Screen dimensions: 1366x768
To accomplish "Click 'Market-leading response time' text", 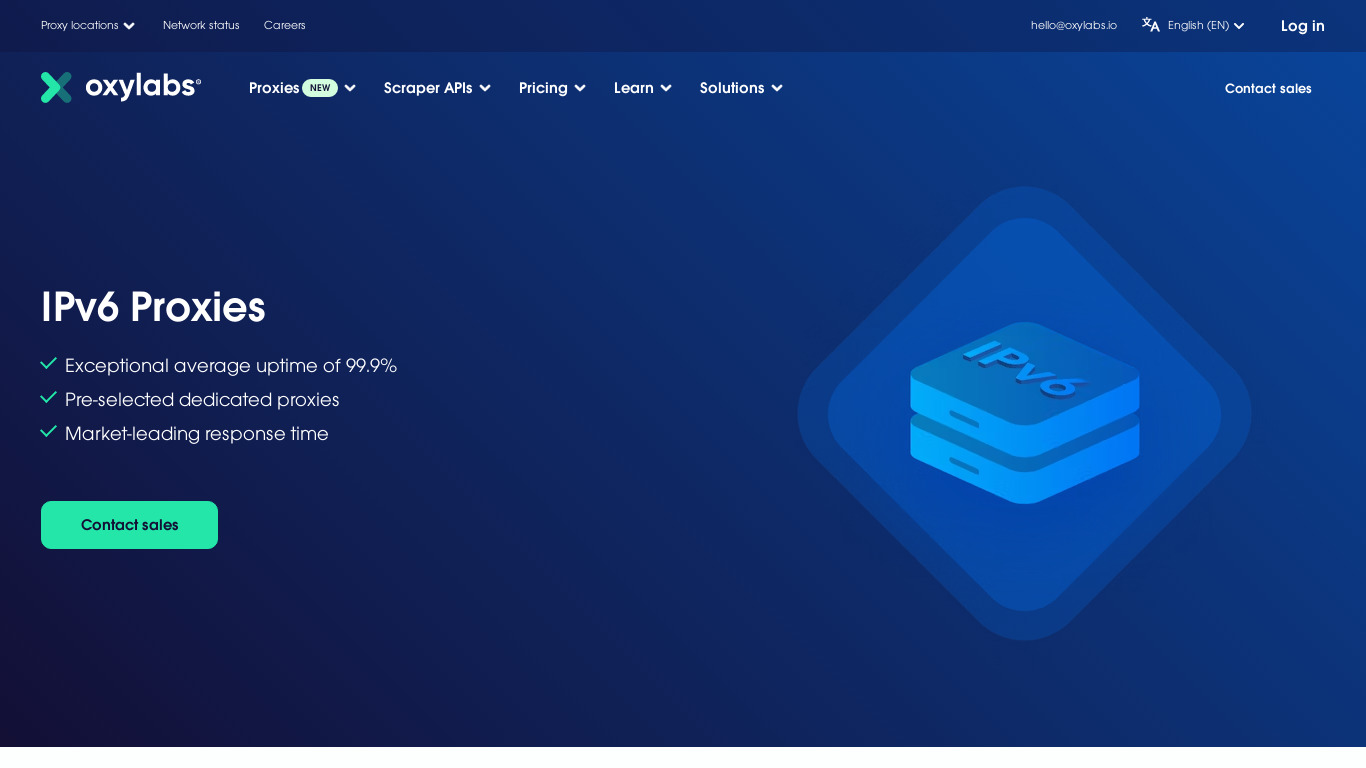I will 197,434.
